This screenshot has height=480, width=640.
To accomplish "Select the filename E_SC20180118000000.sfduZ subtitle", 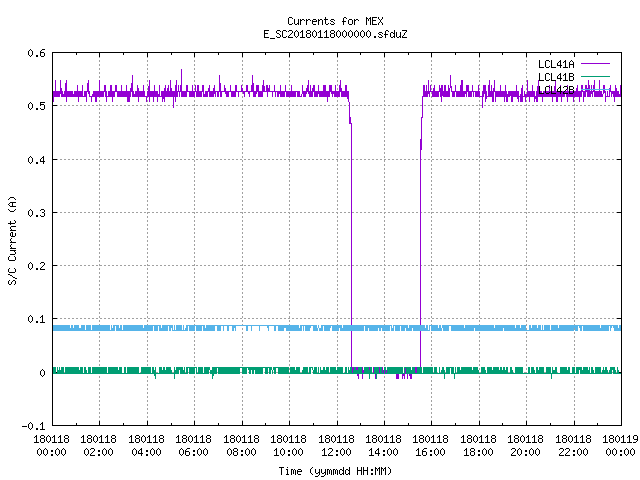I will point(335,34).
